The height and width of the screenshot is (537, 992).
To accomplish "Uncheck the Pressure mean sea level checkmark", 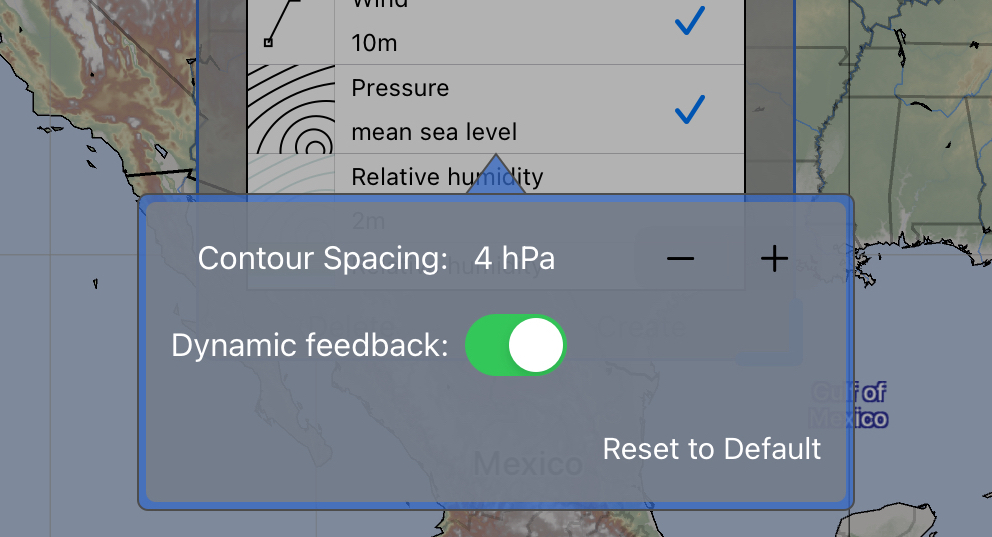I will point(690,109).
